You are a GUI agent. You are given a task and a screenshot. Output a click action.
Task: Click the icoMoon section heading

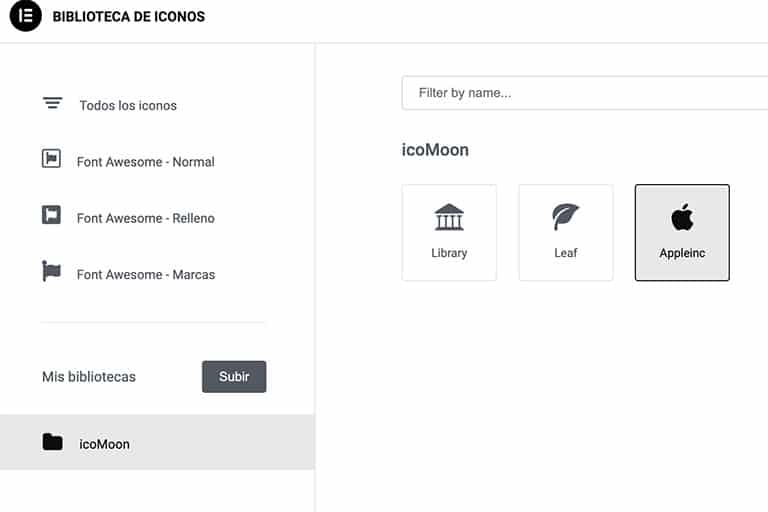pyautogui.click(x=435, y=150)
